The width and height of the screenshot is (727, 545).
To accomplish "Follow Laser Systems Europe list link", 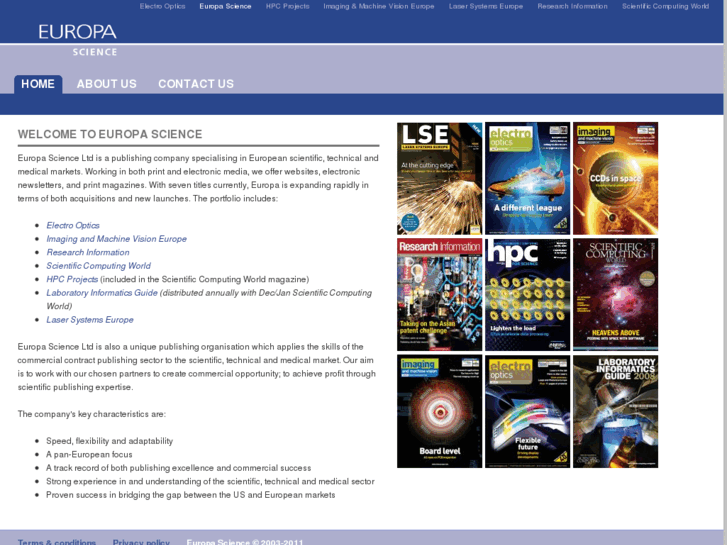I will 90,320.
